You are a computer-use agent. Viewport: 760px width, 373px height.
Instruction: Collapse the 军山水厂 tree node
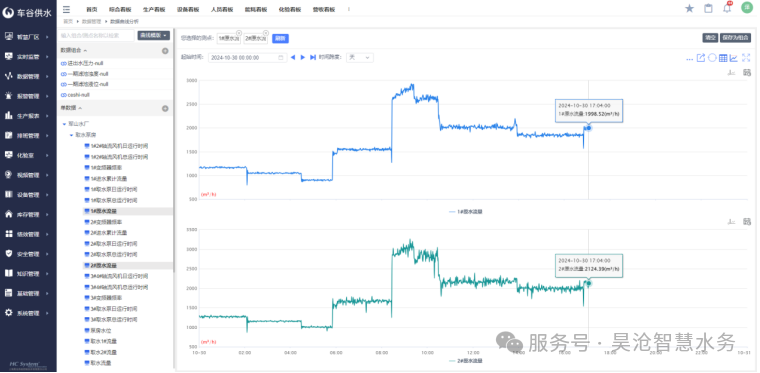coord(64,124)
